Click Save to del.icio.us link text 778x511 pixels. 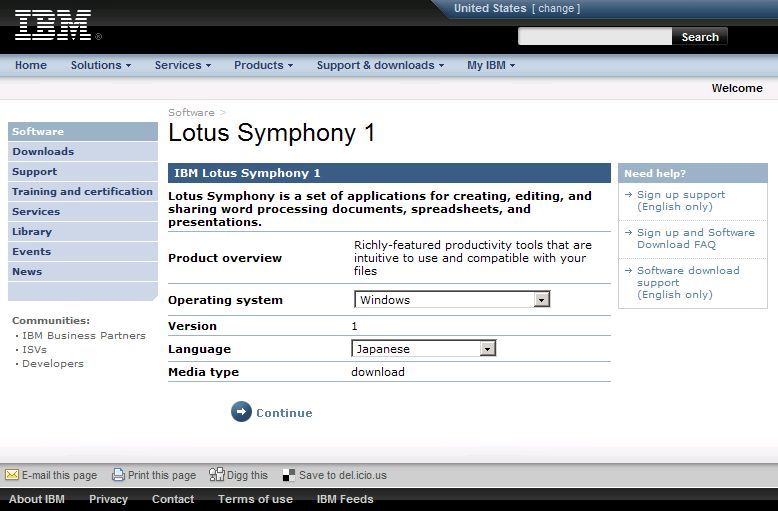click(x=342, y=475)
